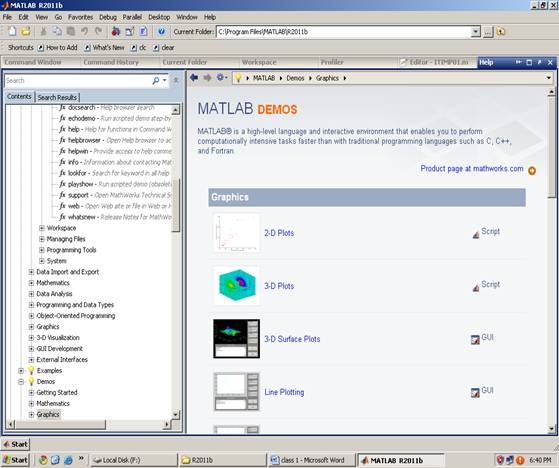Image resolution: width=559 pixels, height=468 pixels.
Task: Launch GUIDE from the toolbar icon
Action: click(x=130, y=31)
